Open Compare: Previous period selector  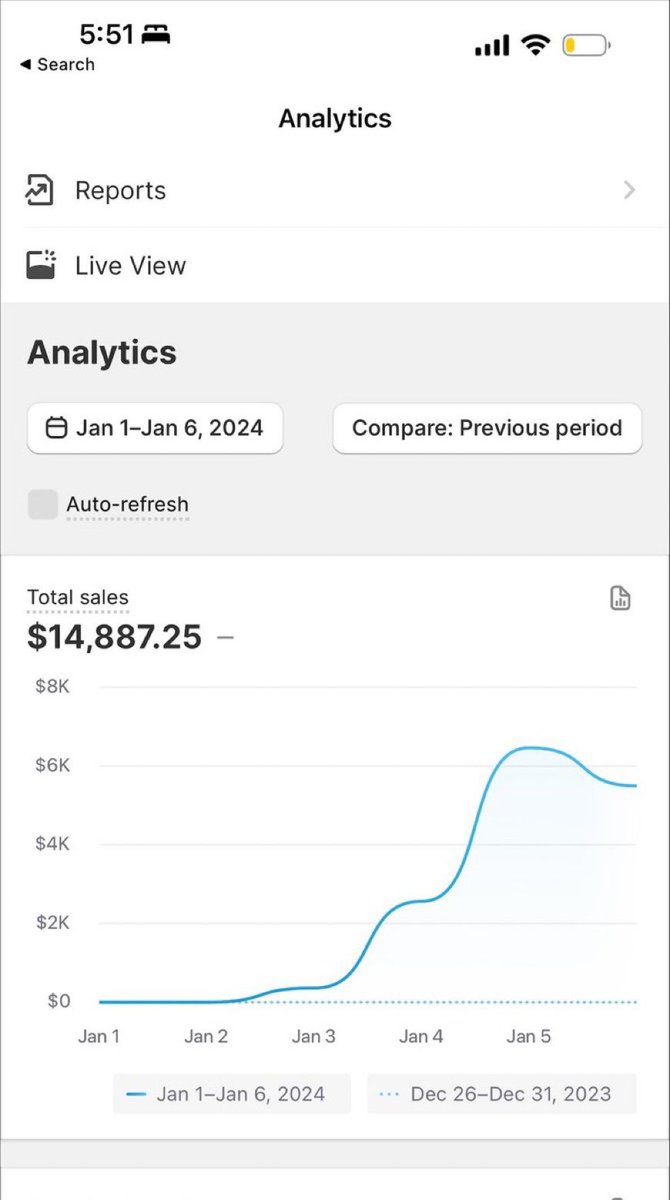click(487, 428)
